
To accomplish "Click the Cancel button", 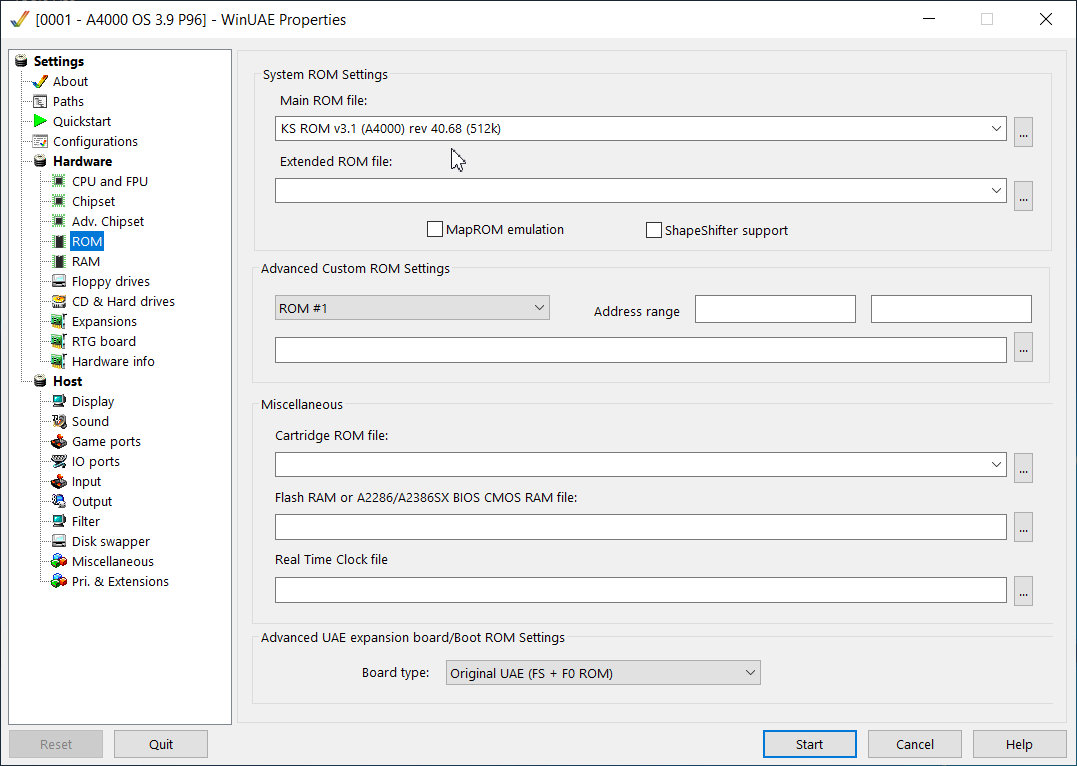I will tap(914, 744).
